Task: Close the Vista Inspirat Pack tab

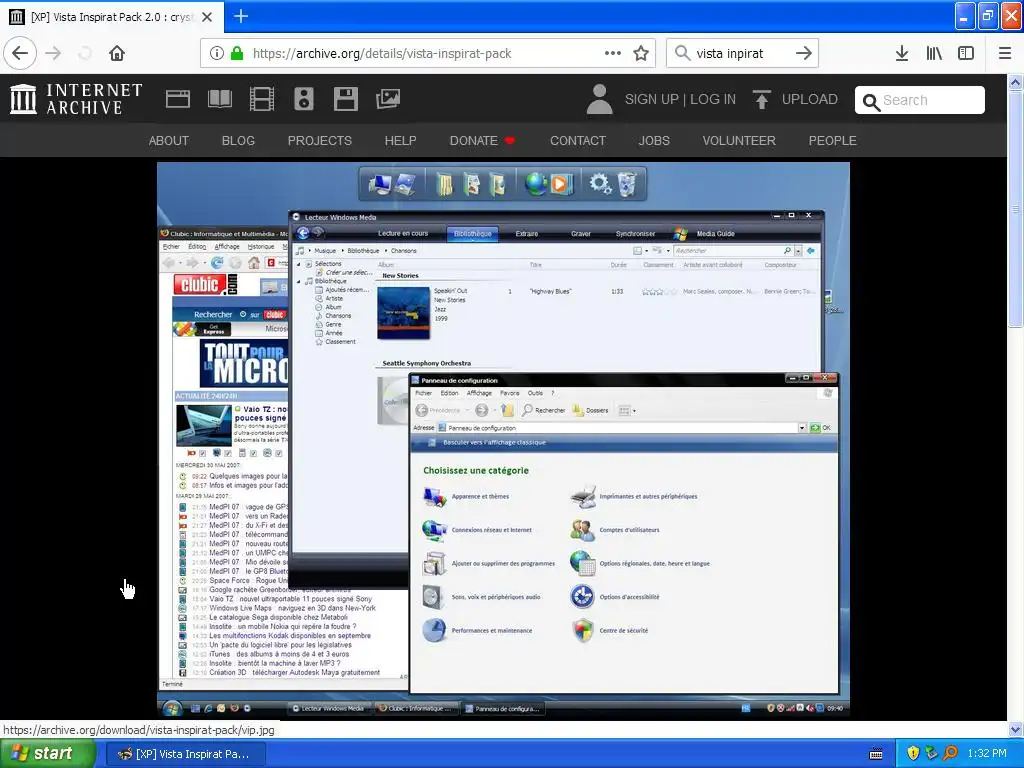Action: 207,17
